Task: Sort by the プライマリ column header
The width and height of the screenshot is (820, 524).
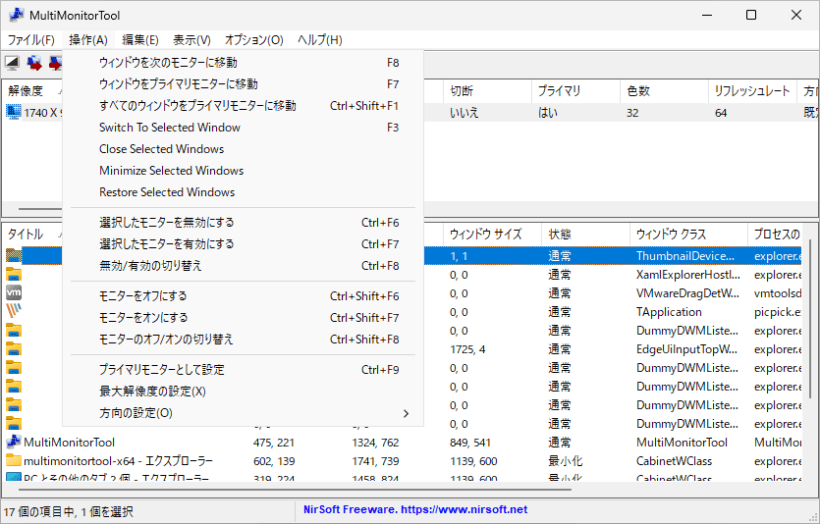Action: point(575,91)
